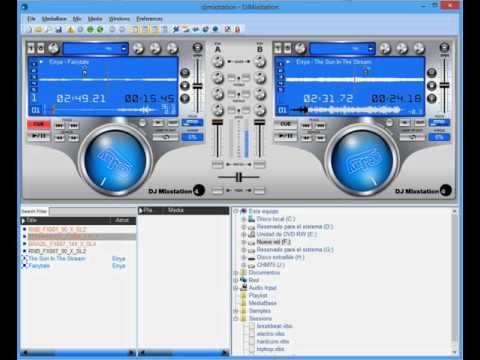Open the Mix menu
The image size is (480, 360).
pyautogui.click(x=77, y=19)
